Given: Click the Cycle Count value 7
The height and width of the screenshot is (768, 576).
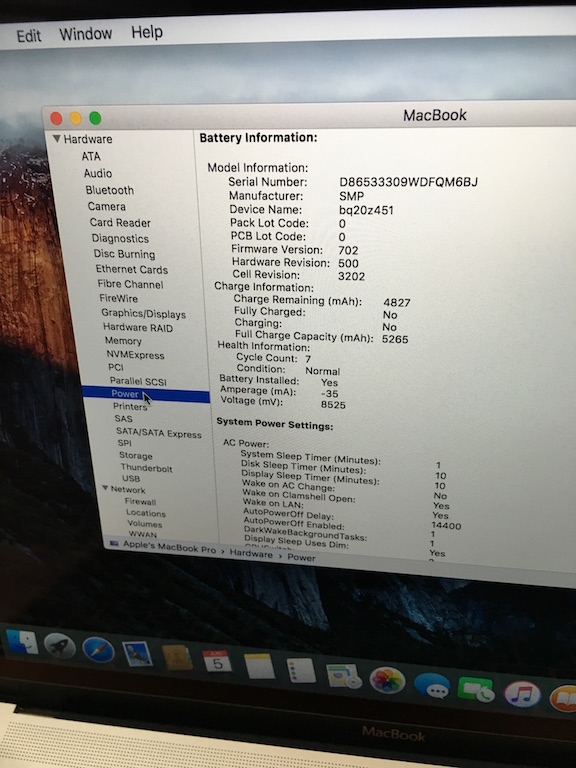Looking at the screenshot, I should 308,359.
